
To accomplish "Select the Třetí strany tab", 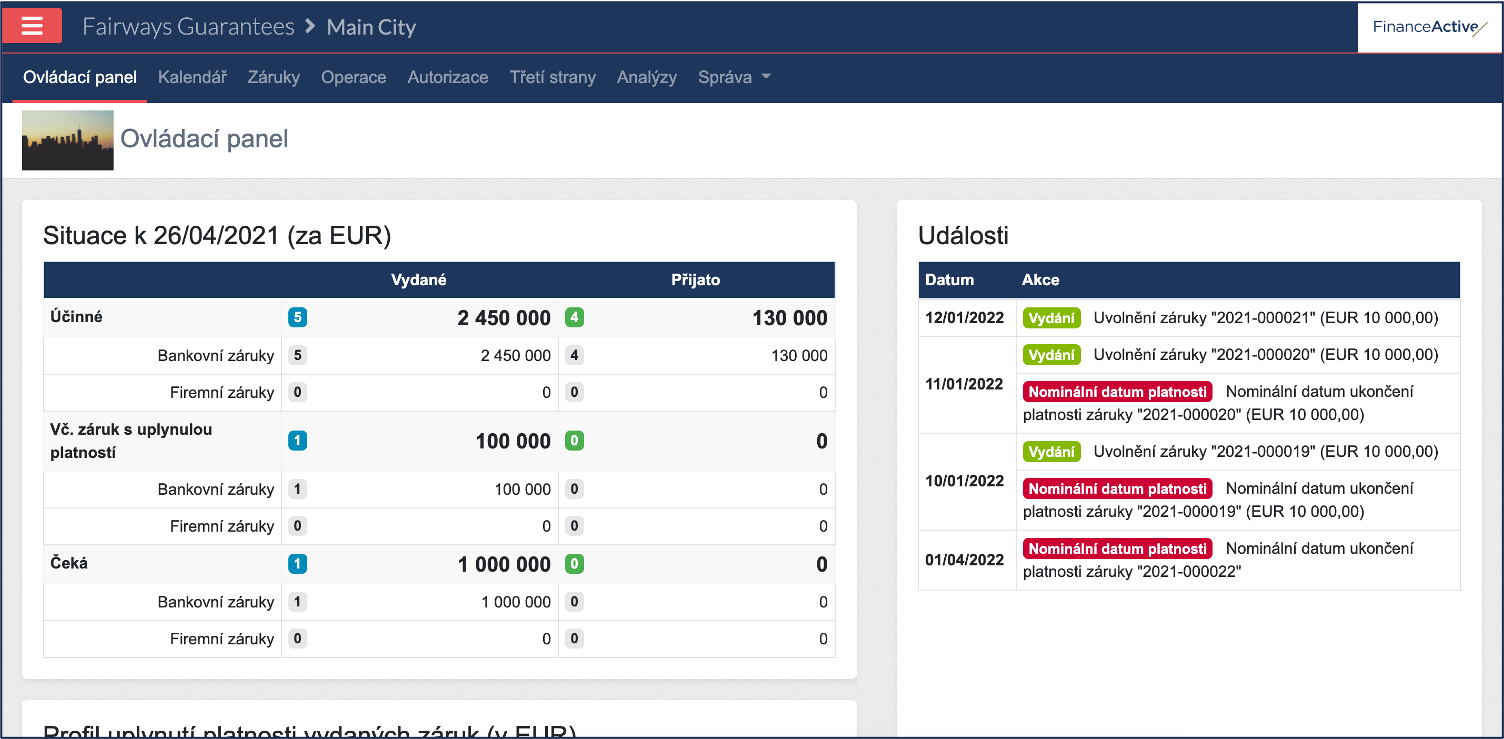I will (x=552, y=77).
